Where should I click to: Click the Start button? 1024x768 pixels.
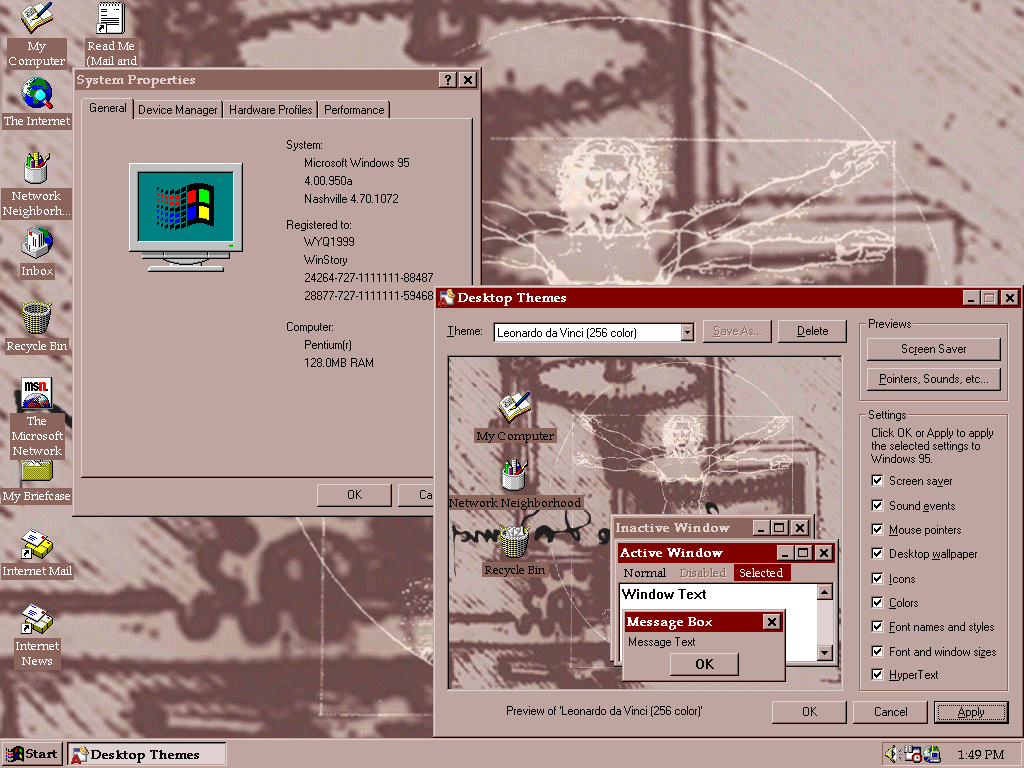coord(32,754)
